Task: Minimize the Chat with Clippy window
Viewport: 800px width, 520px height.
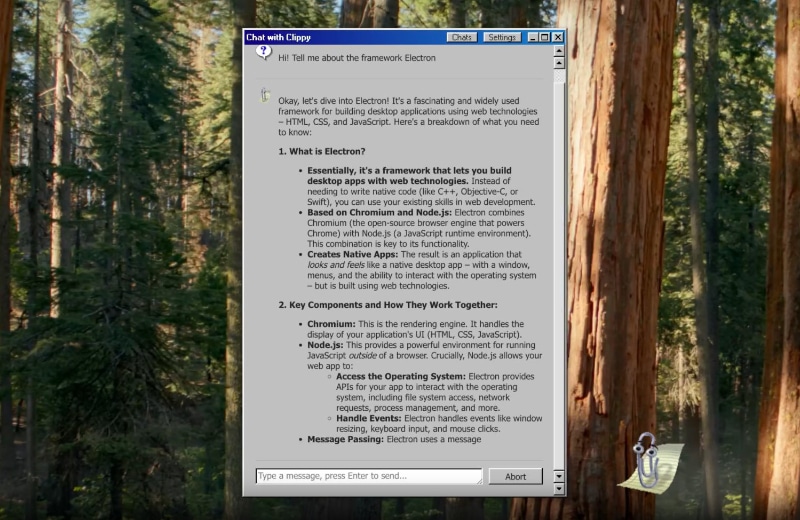Action: tap(533, 37)
